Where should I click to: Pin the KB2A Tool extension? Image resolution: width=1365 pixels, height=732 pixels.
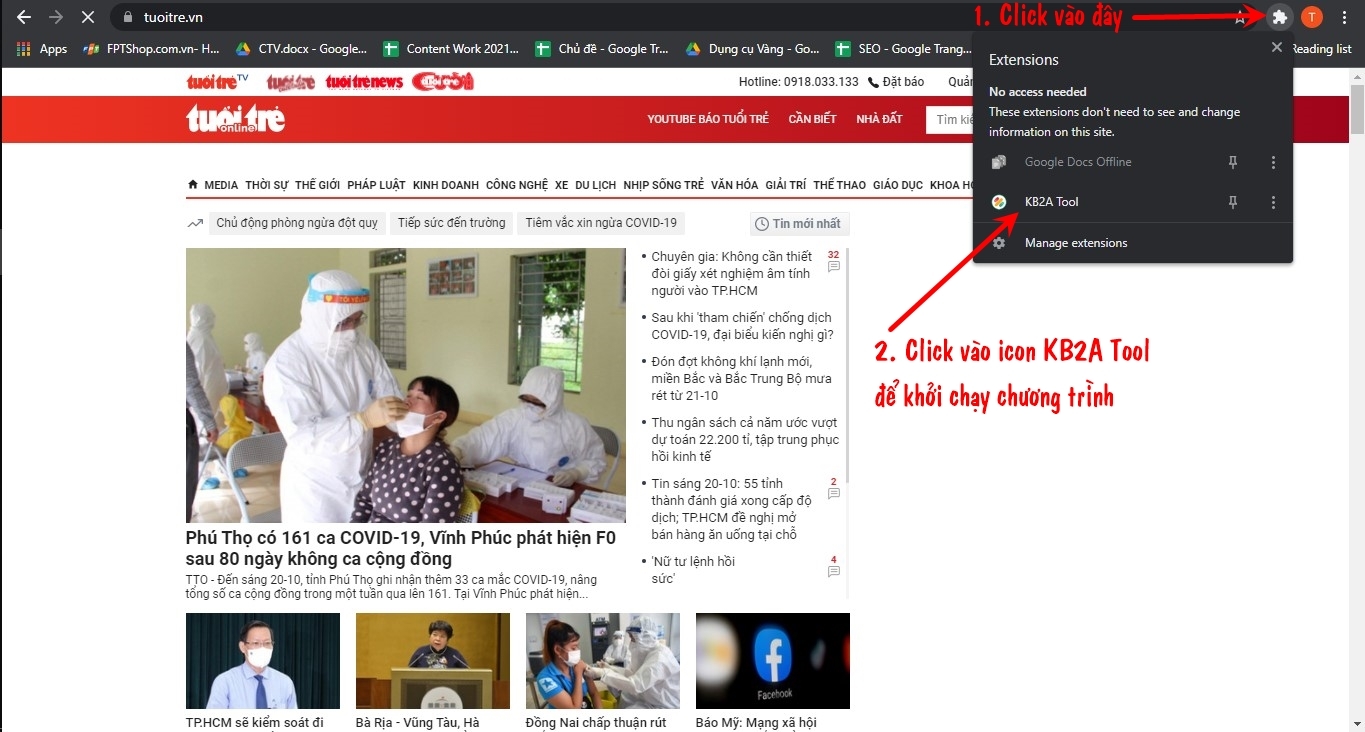click(x=1233, y=202)
